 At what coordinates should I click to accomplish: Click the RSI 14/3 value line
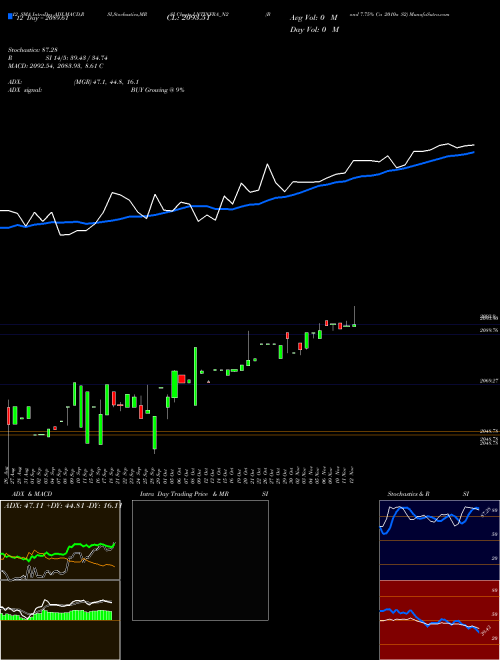pyautogui.click(x=58, y=58)
